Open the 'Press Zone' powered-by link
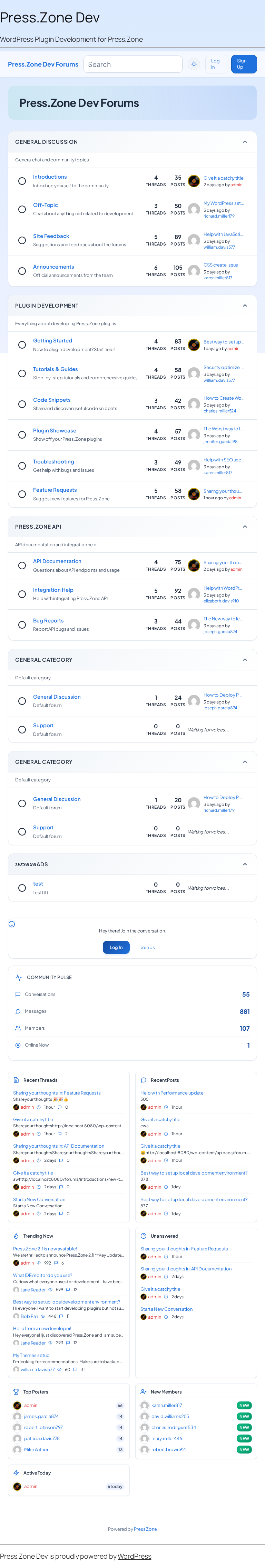The width and height of the screenshot is (265, 1568). pyautogui.click(x=146, y=1528)
